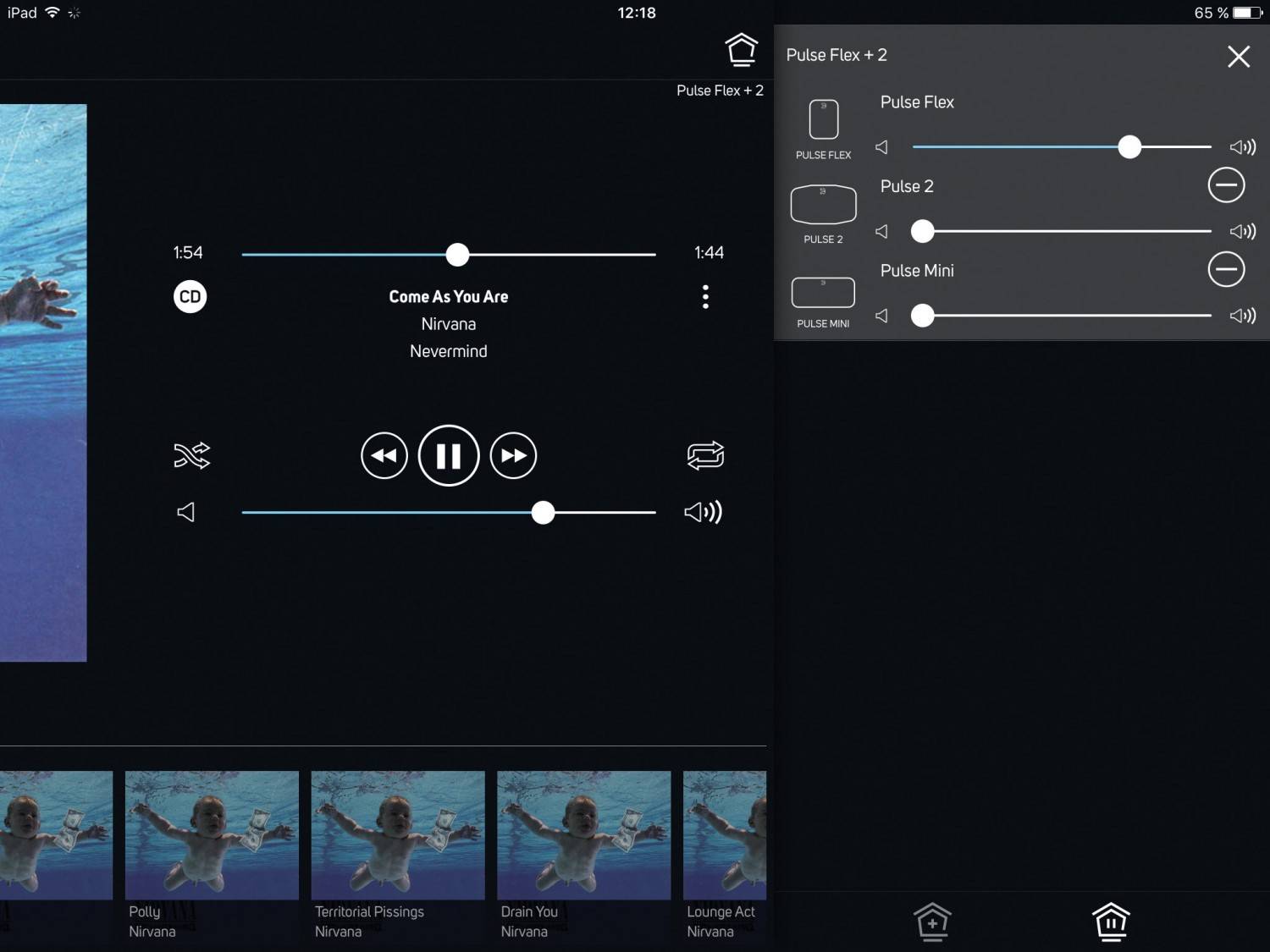Viewport: 1270px width, 952px height.
Task: Click the Pulse Flex + 2 panel title
Action: coord(837,55)
